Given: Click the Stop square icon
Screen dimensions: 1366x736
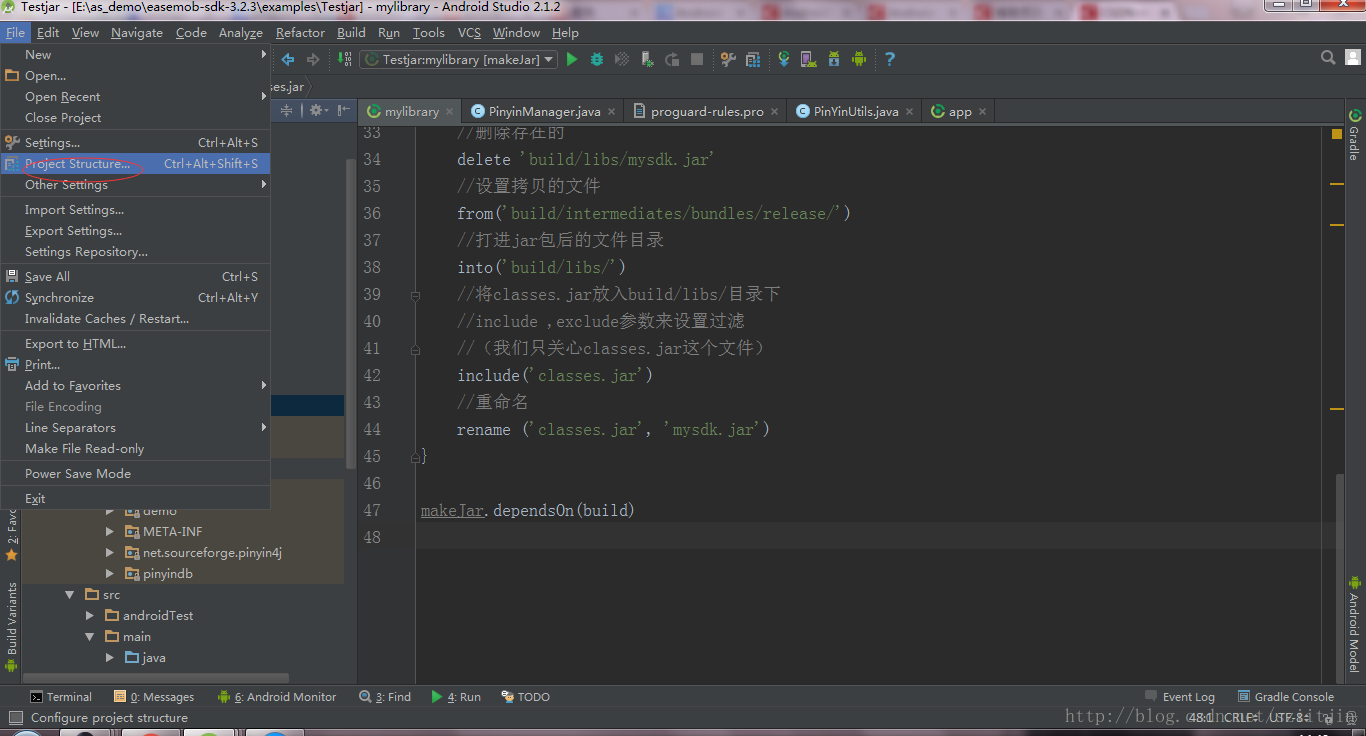Looking at the screenshot, I should (x=697, y=59).
